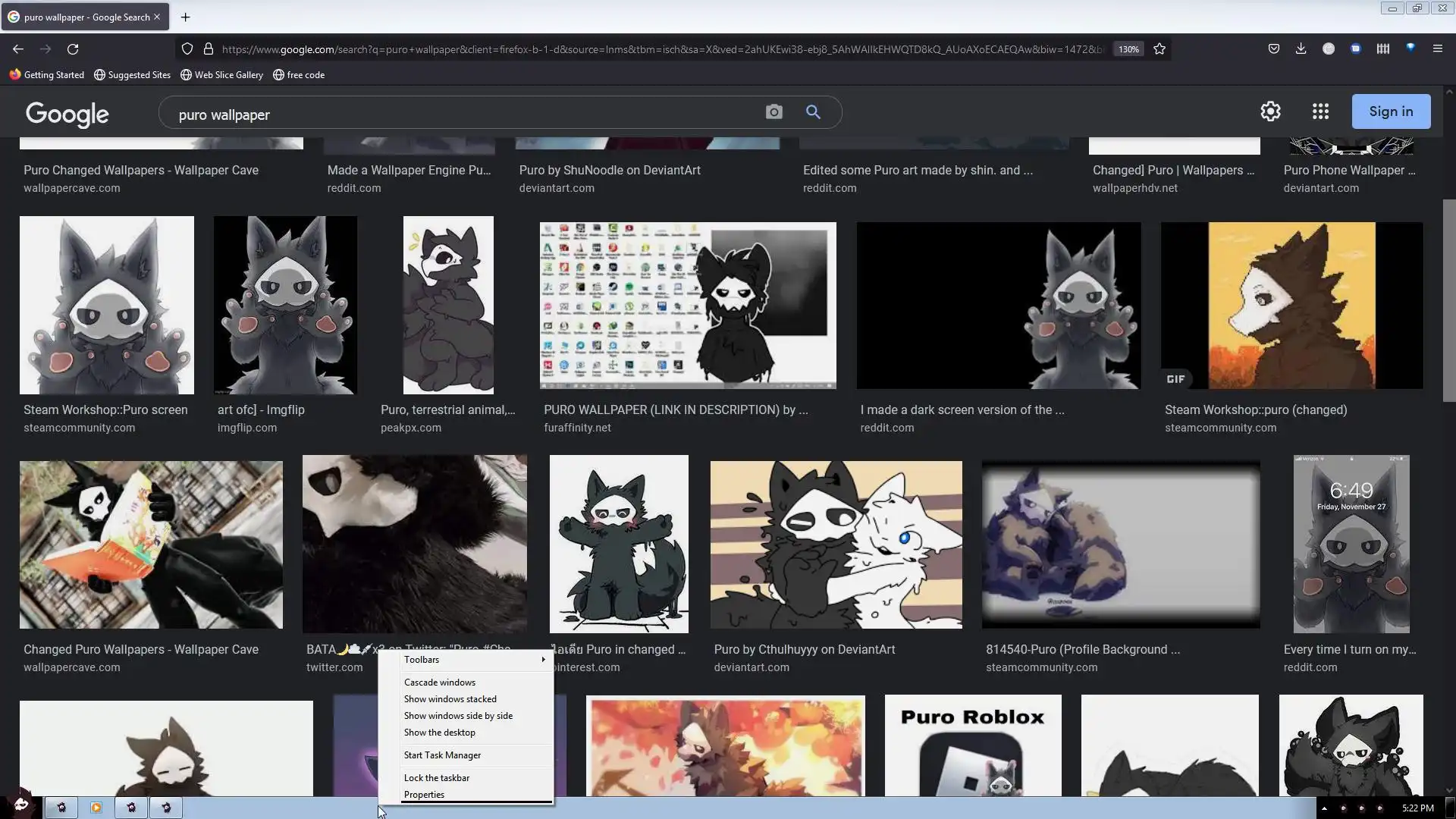Open the Firefox hamburger menu
Viewport: 1456px width, 819px height.
pyautogui.click(x=1437, y=49)
